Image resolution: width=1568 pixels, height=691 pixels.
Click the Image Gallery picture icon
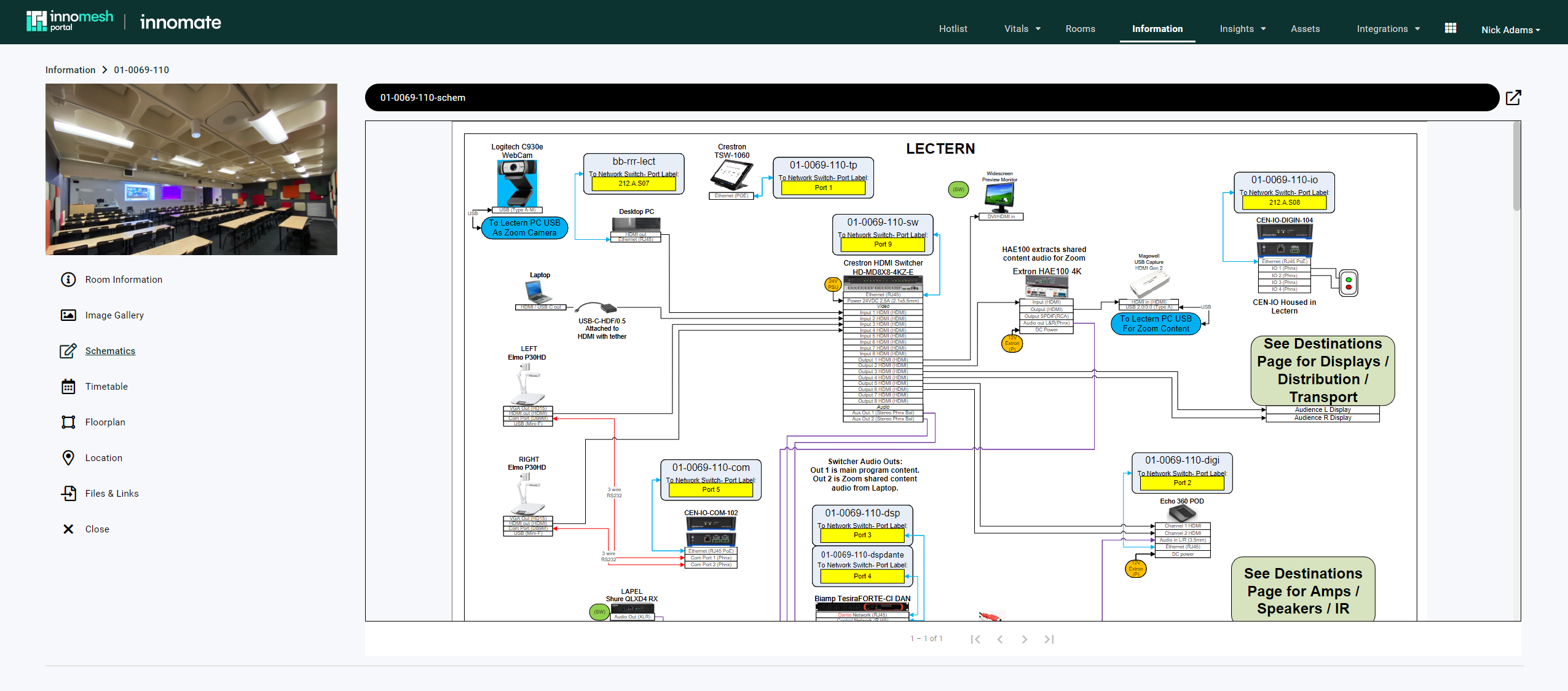click(x=68, y=315)
